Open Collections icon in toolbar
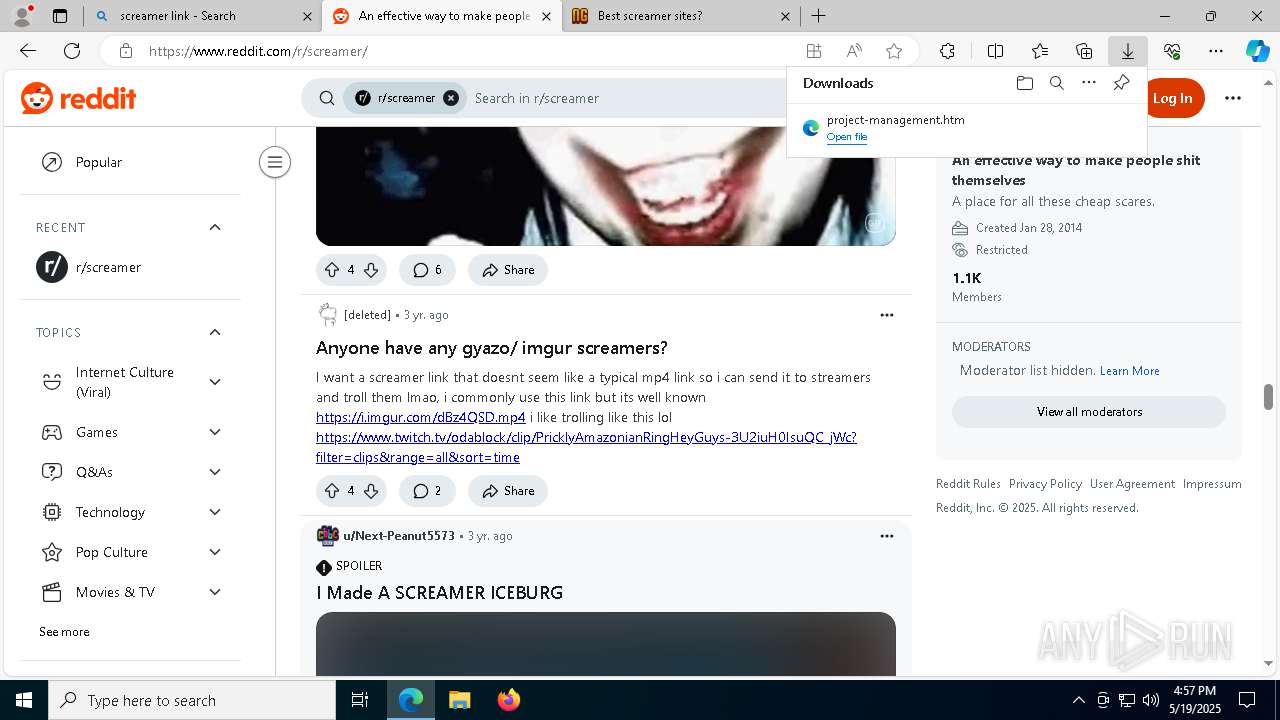Viewport: 1280px width, 720px height. point(1084,51)
